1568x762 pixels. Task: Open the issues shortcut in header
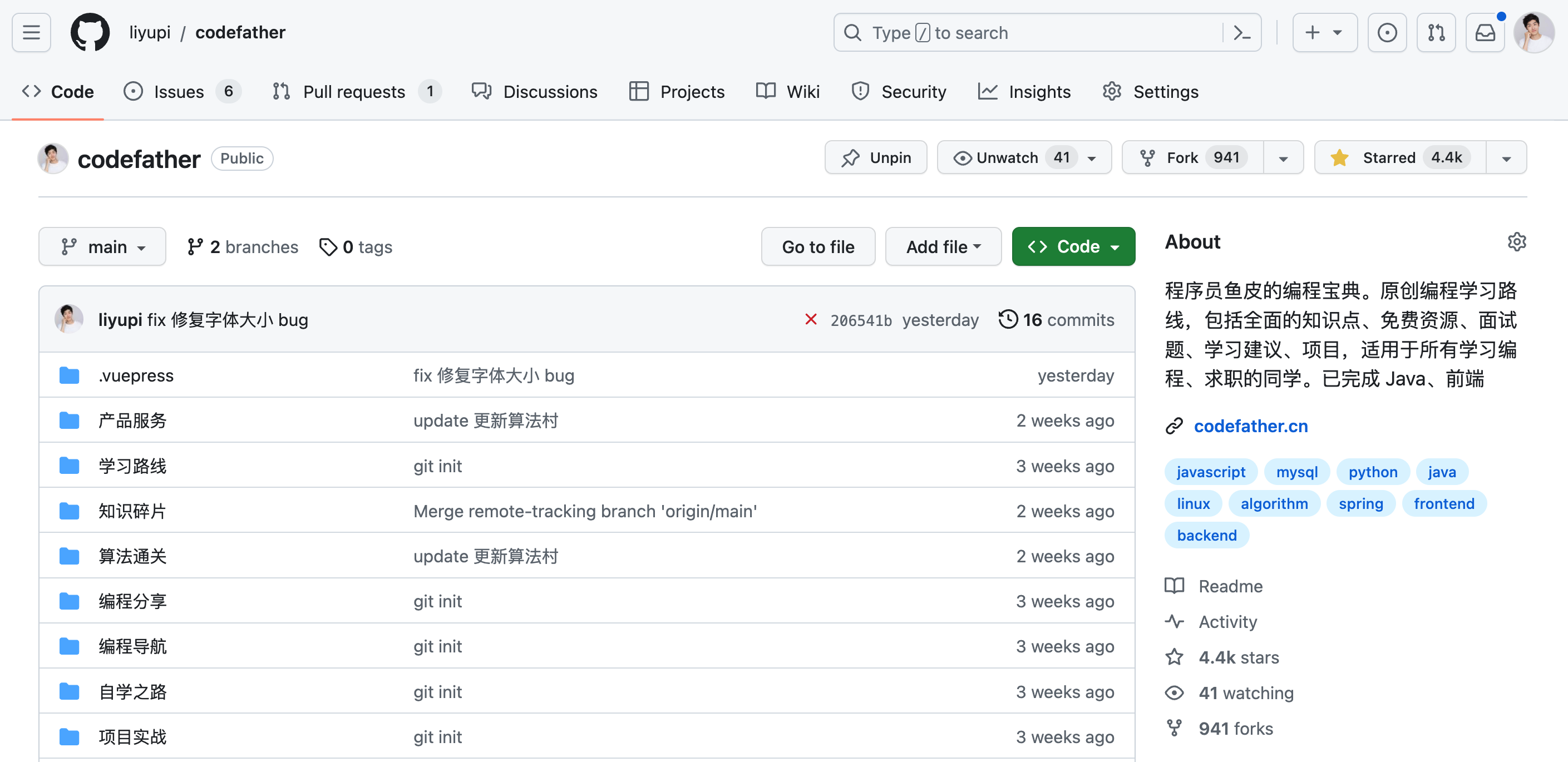point(1387,32)
